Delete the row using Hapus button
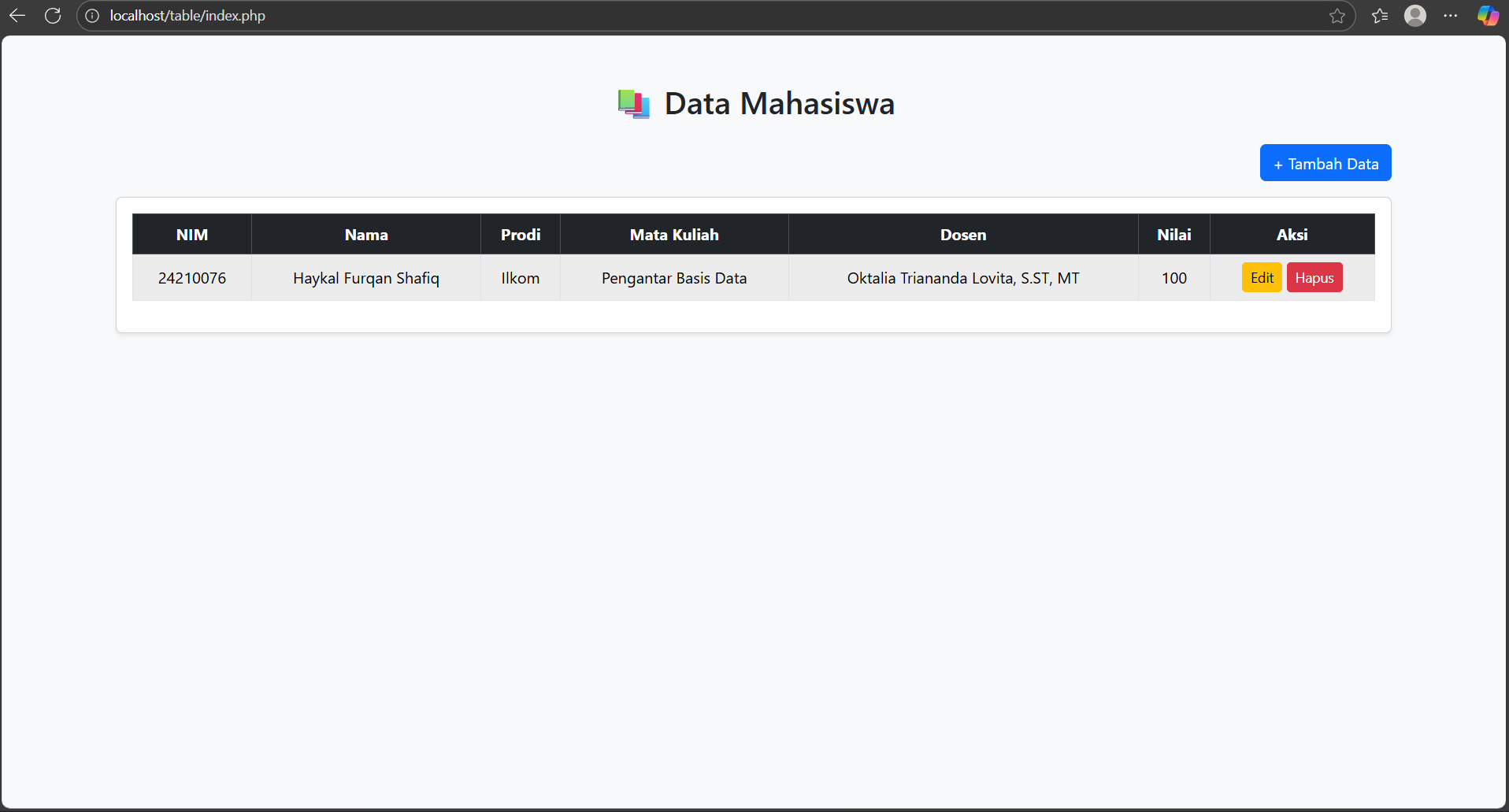The width and height of the screenshot is (1509, 812). [x=1314, y=277]
